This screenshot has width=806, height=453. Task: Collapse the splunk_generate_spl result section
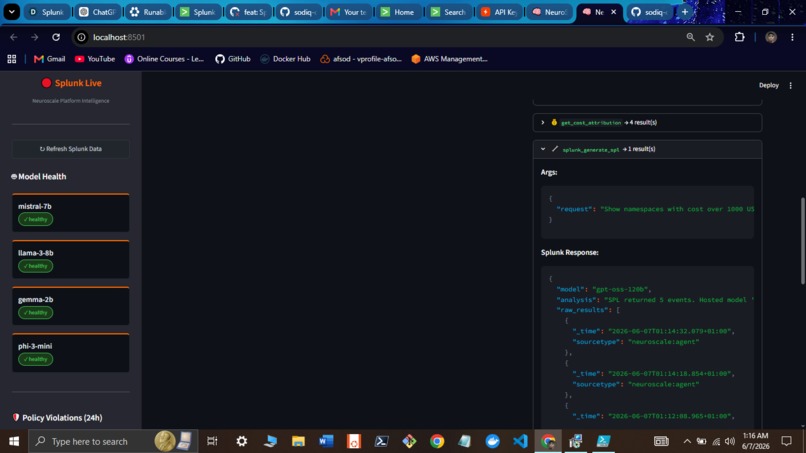point(647,149)
